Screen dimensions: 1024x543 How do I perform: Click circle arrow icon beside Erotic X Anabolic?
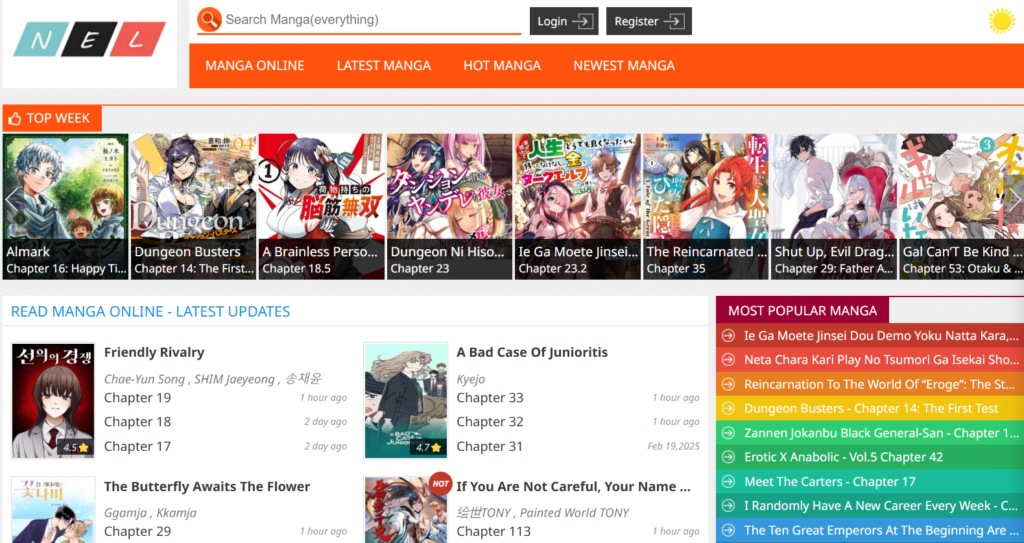pos(728,457)
